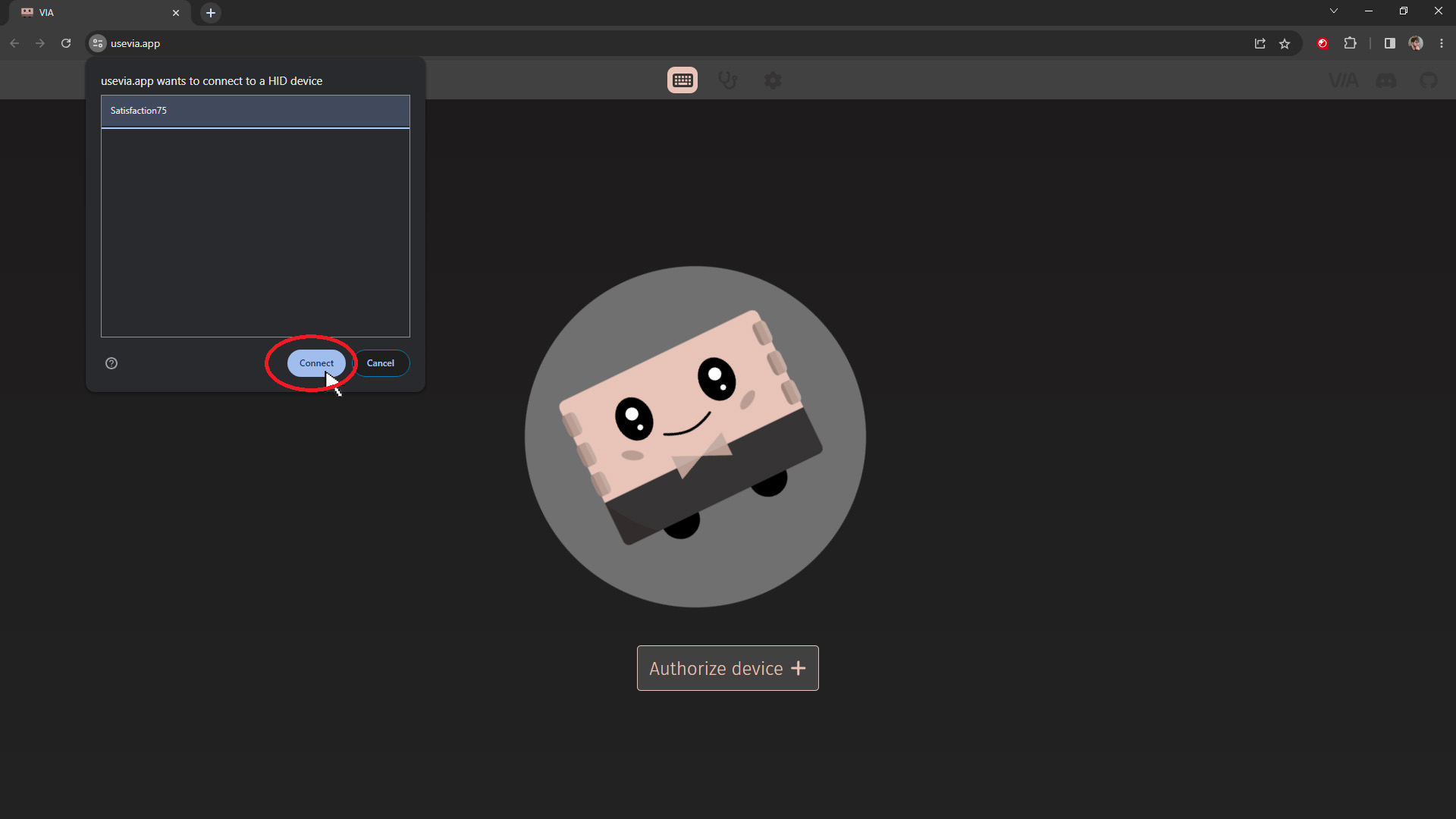Image resolution: width=1456 pixels, height=819 pixels.
Task: Click the Cancel button in HID dialog
Action: pos(381,363)
